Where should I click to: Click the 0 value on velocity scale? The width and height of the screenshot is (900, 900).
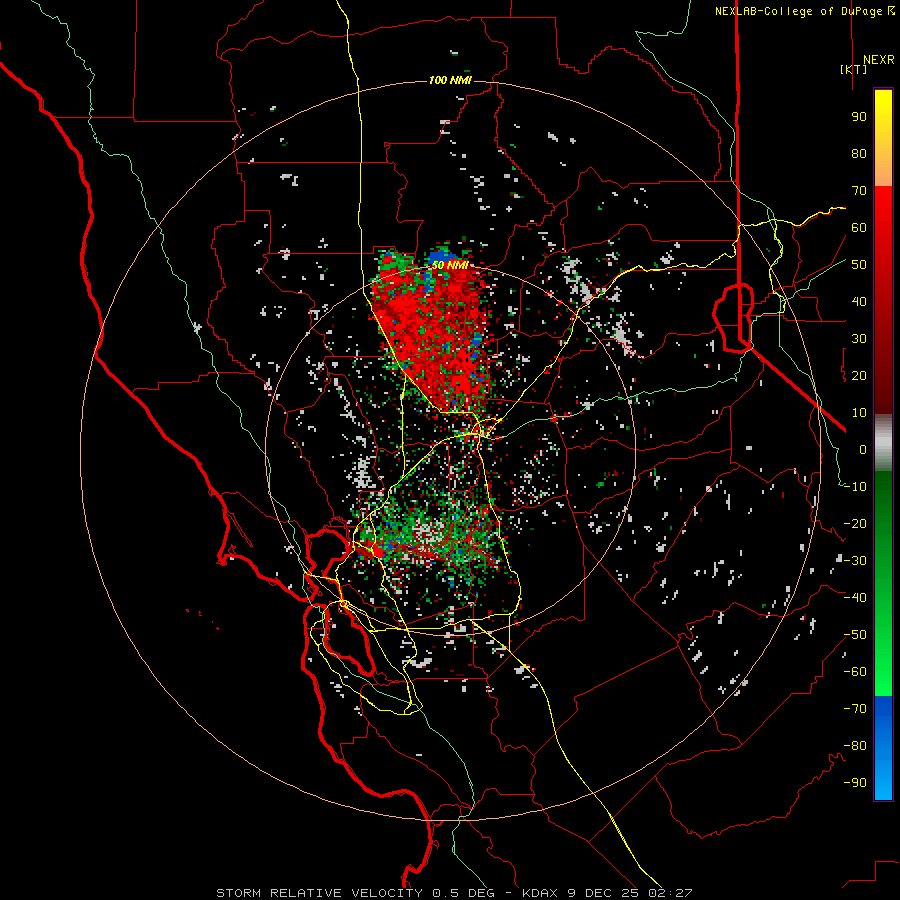863,450
